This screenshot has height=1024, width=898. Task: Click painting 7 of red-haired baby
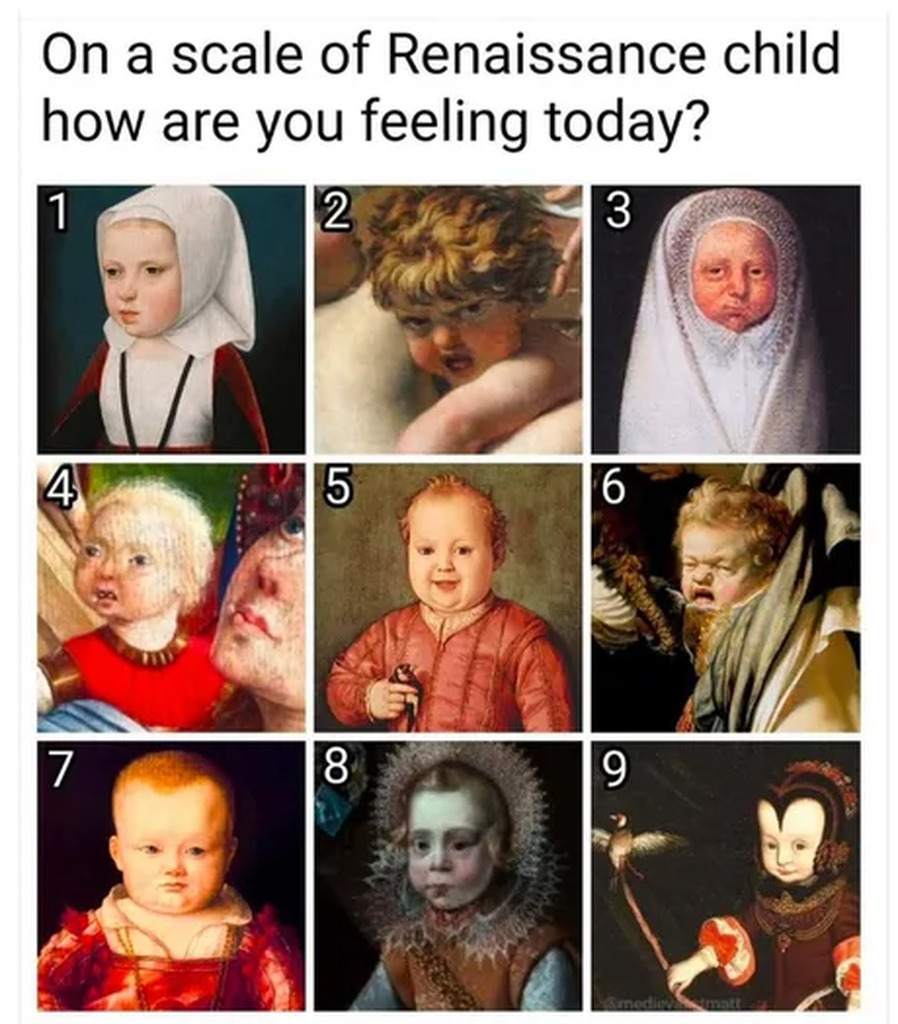coord(171,876)
